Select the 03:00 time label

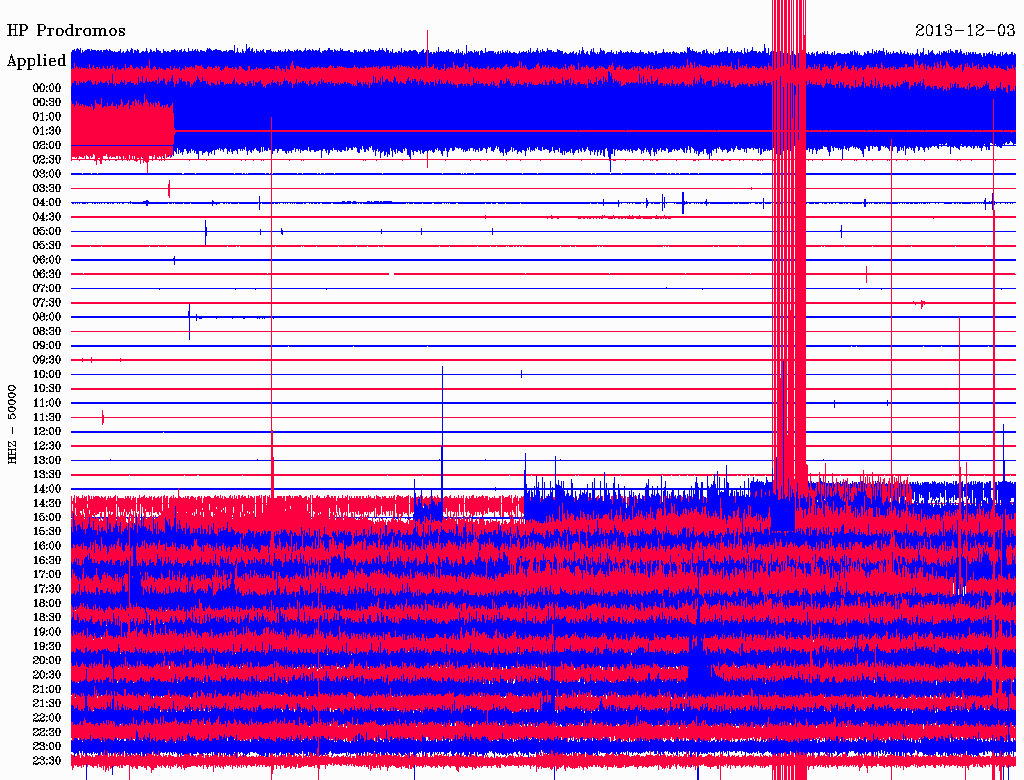[47, 174]
